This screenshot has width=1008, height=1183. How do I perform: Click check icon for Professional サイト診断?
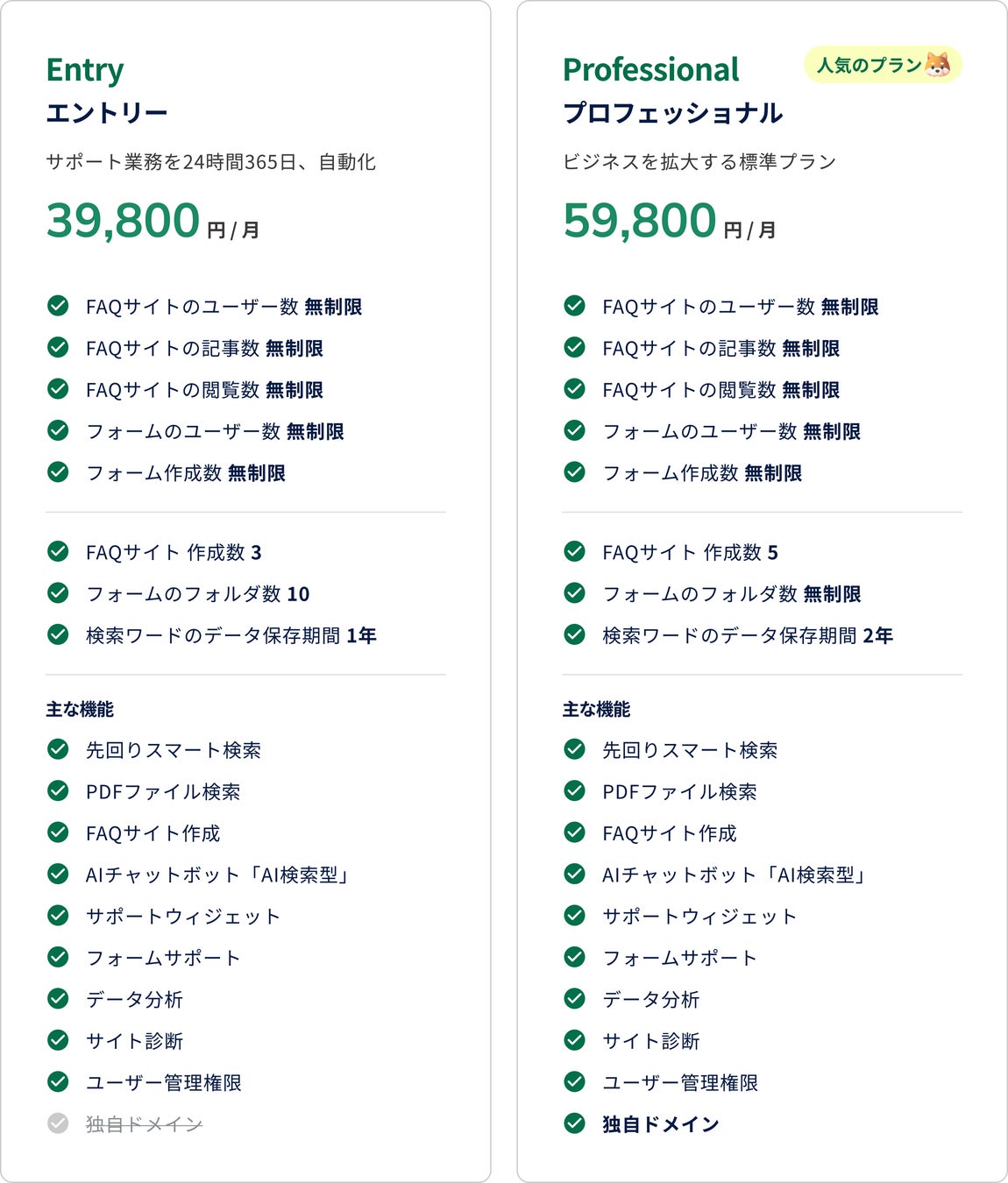tap(575, 1040)
